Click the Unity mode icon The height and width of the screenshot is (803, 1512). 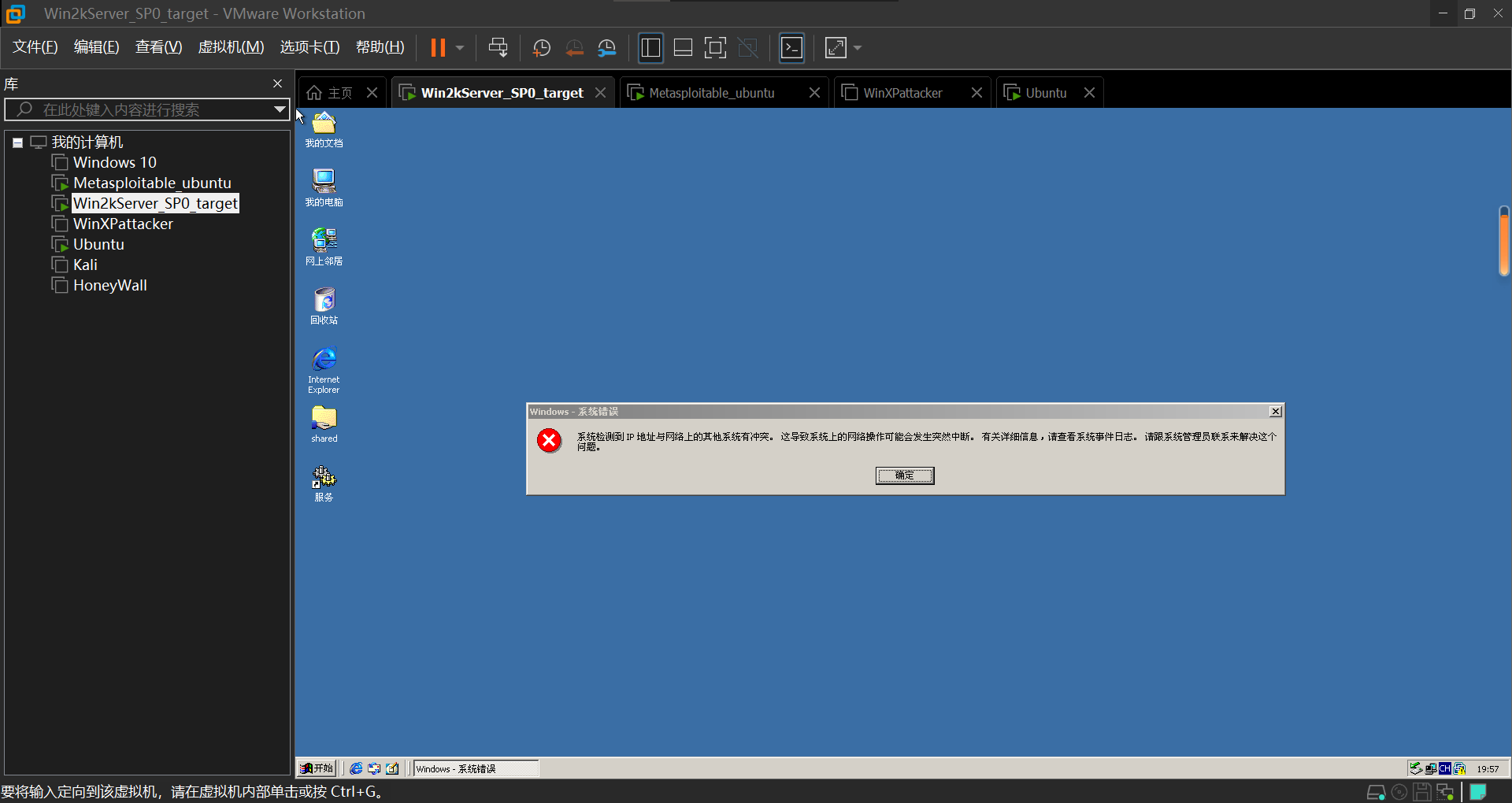747,48
